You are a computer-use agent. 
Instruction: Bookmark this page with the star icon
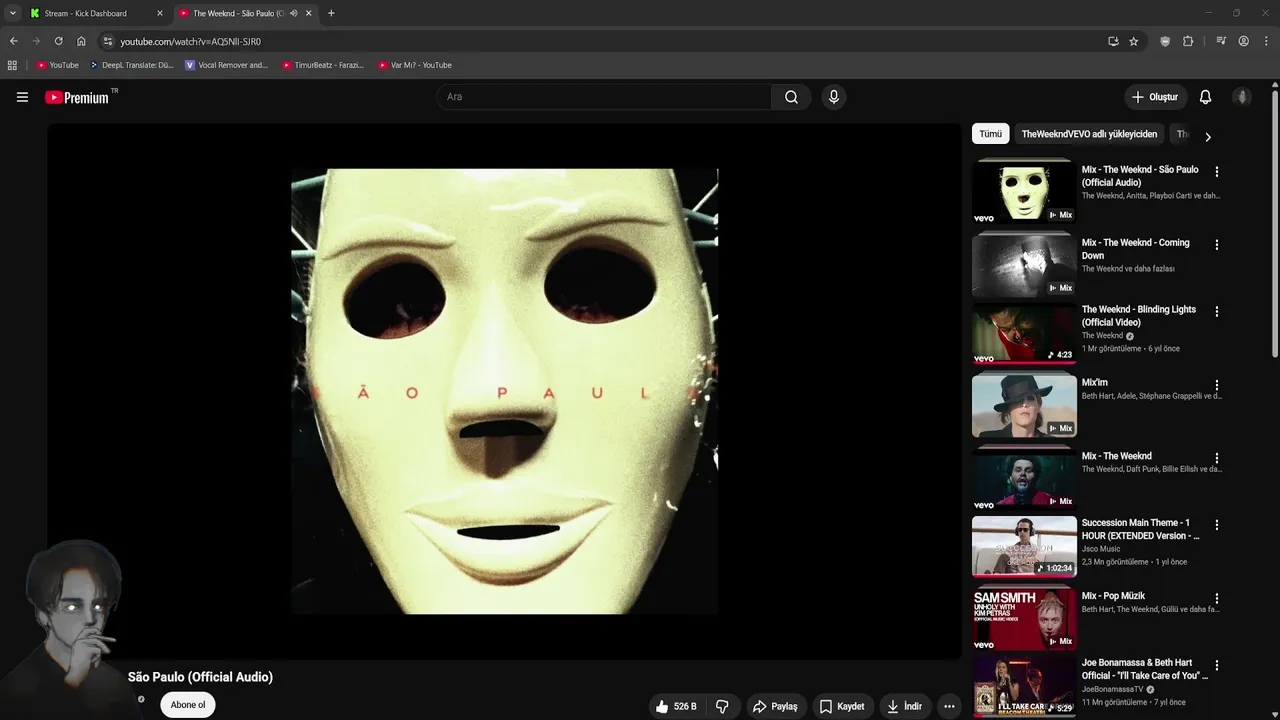(1133, 41)
